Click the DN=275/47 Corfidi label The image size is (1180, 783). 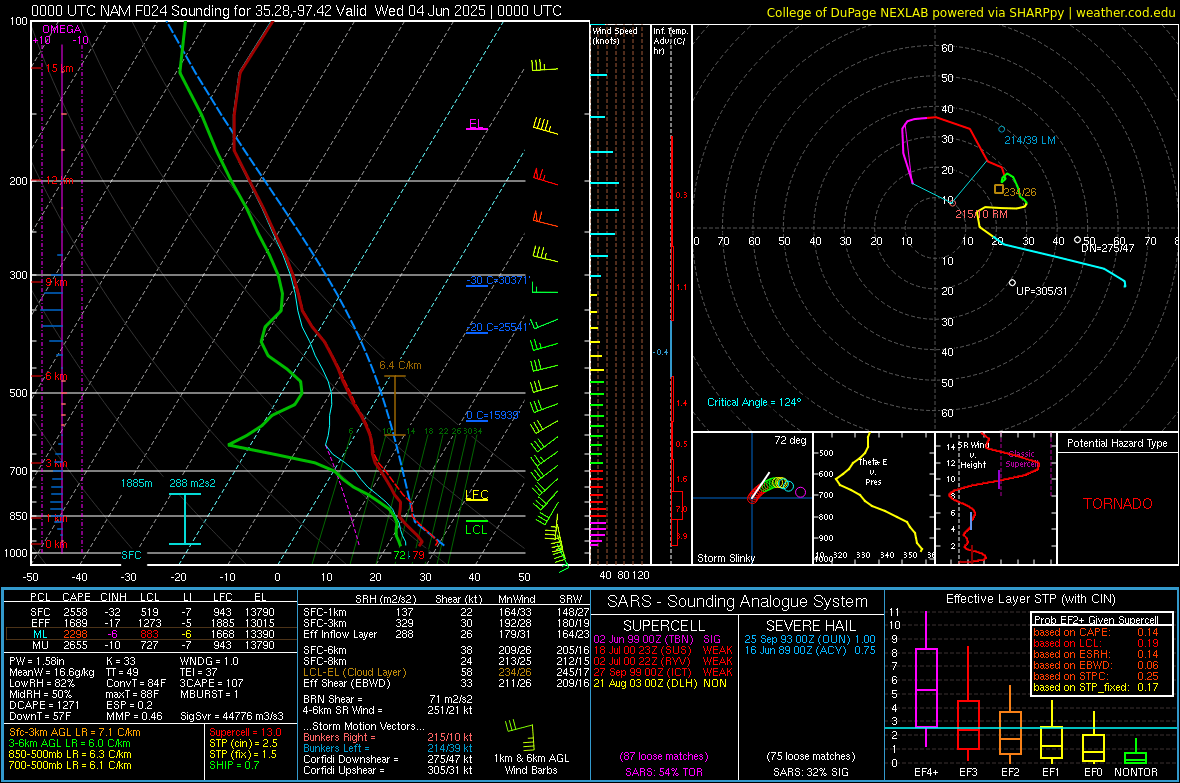point(1107,248)
